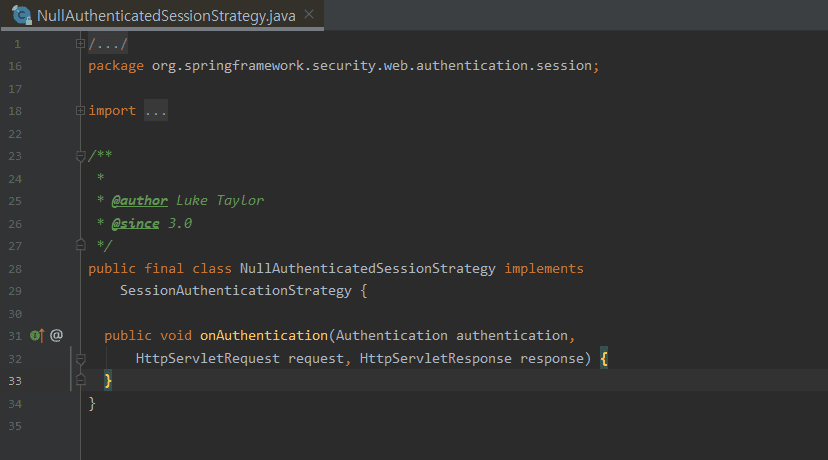The width and height of the screenshot is (828, 460).
Task: Click the green implements gutter icon
Action: coord(37,336)
